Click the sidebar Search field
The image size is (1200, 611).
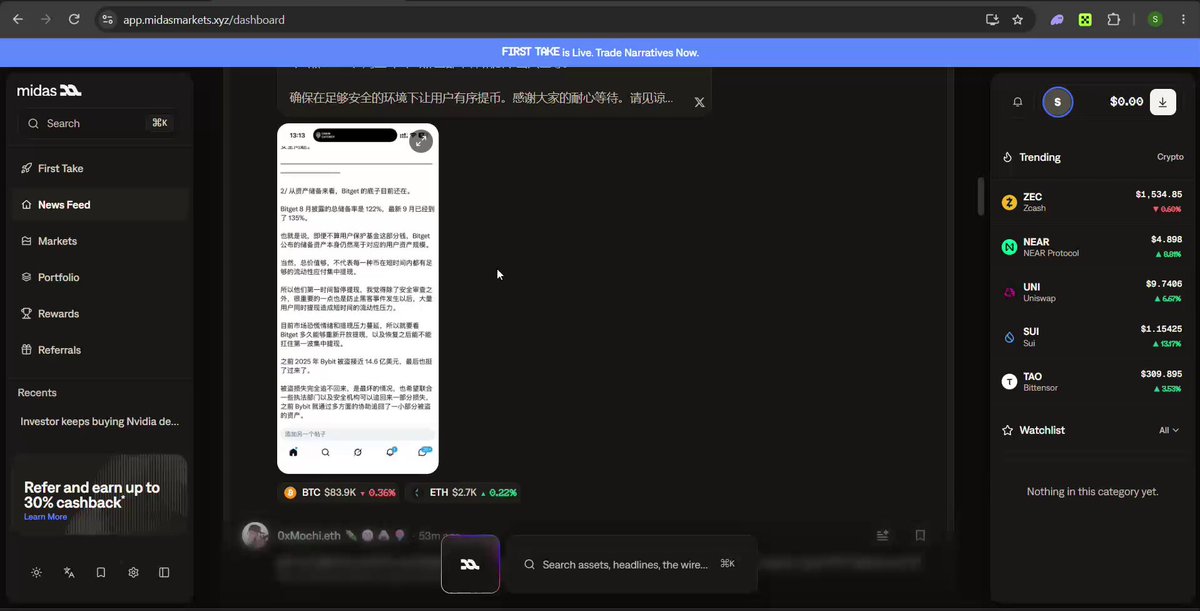pos(97,123)
